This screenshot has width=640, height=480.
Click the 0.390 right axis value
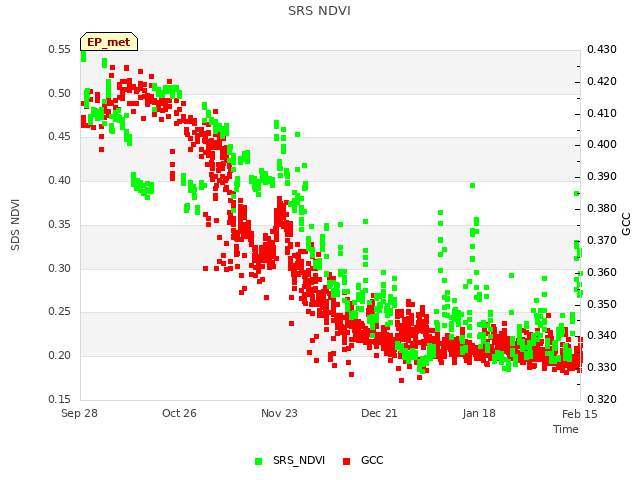pyautogui.click(x=602, y=176)
